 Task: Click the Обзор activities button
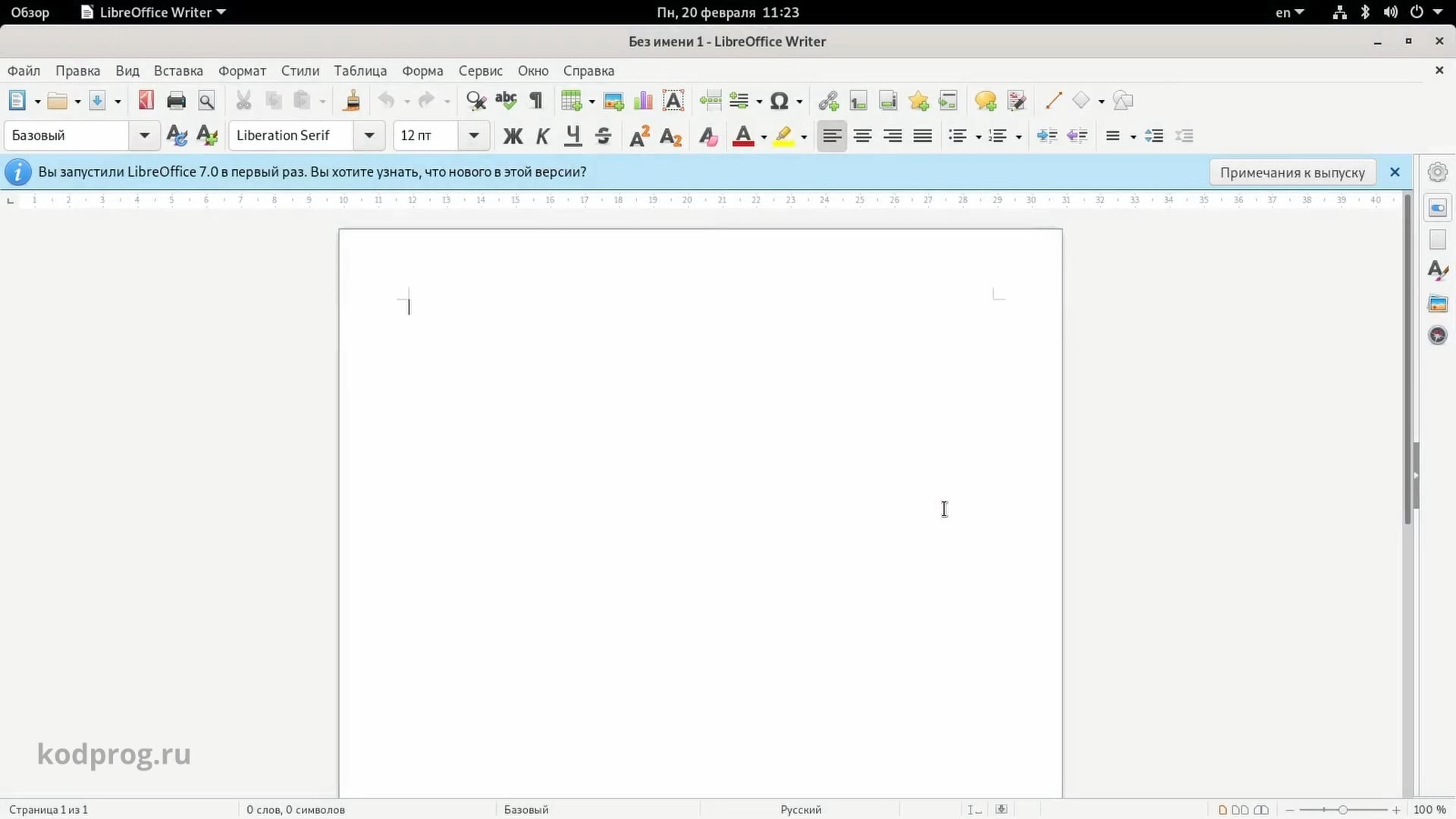click(x=30, y=12)
